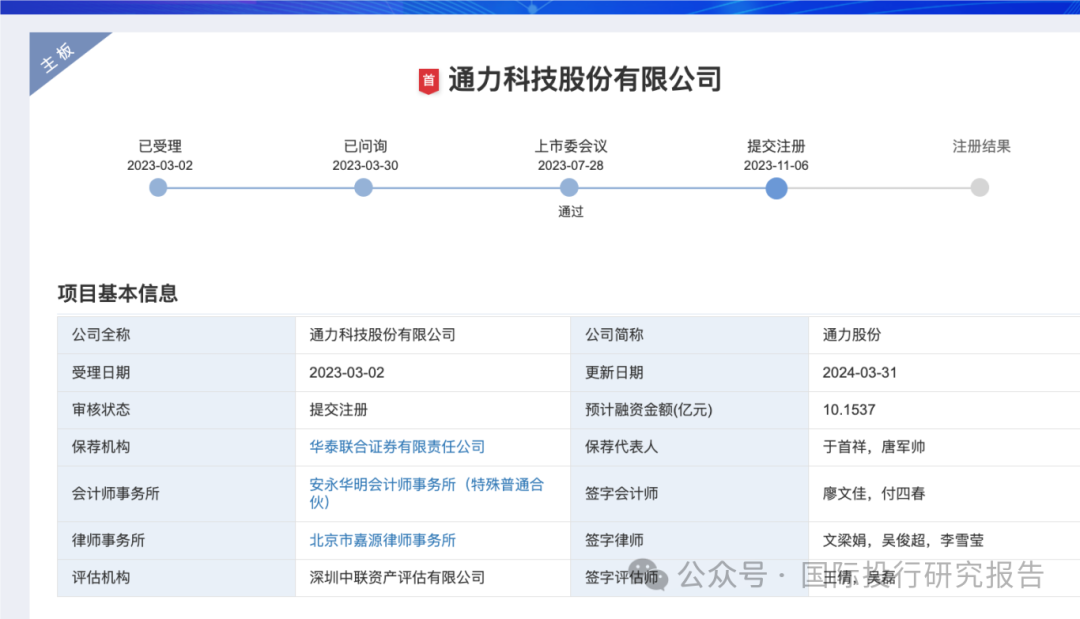Open the 安永华明会计师事务所 link
The width and height of the screenshot is (1080, 619).
click(427, 493)
